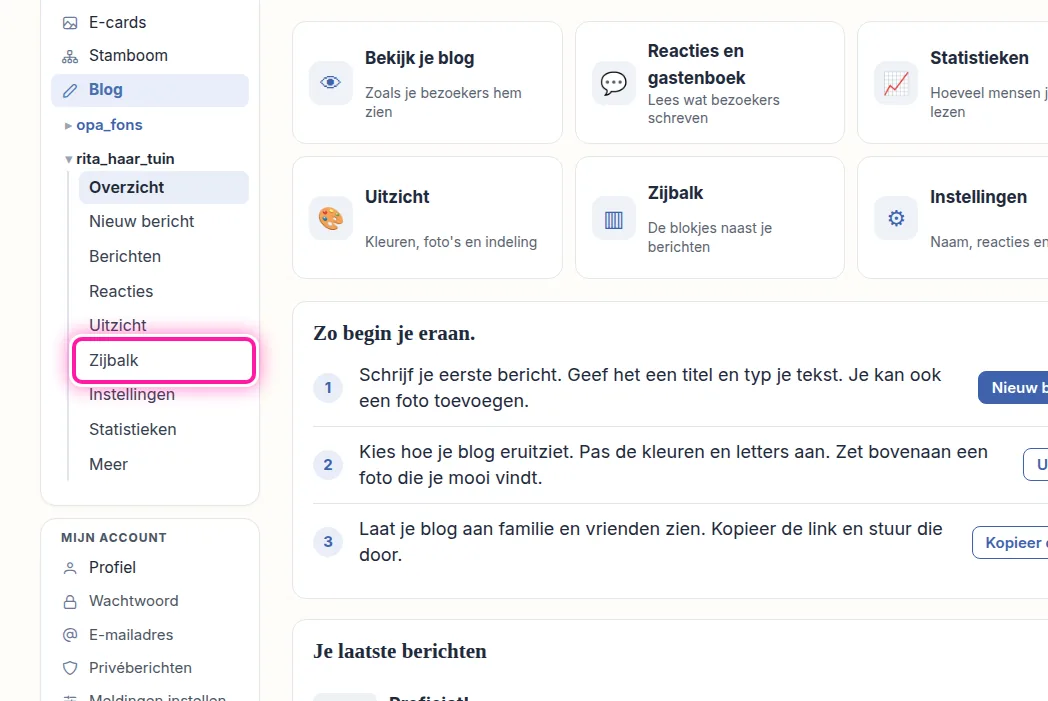
Task: Open Instellingen in the sidebar tree
Action: pos(164,395)
